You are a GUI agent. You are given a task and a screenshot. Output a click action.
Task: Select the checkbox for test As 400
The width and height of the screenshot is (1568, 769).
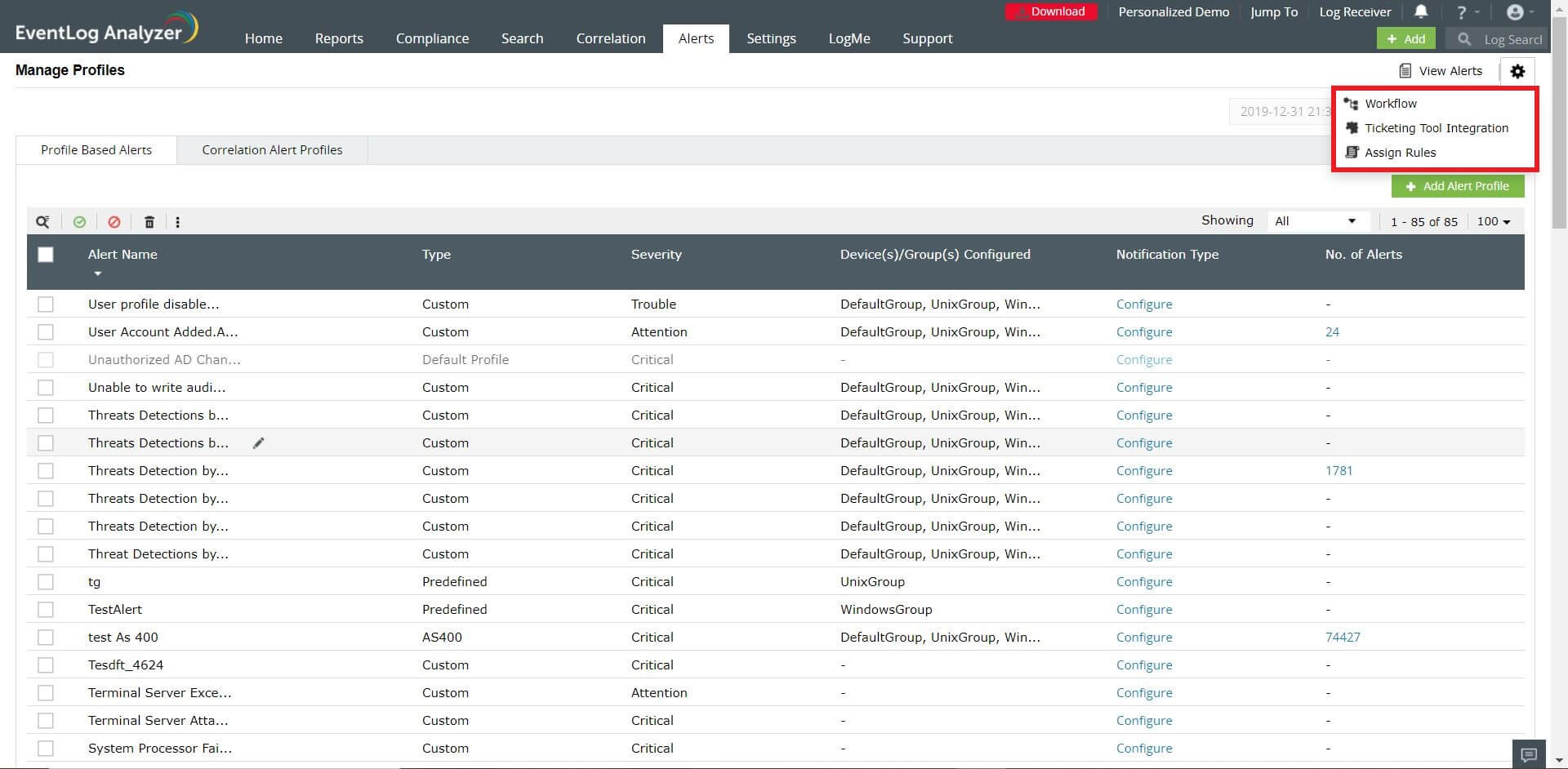[46, 638]
